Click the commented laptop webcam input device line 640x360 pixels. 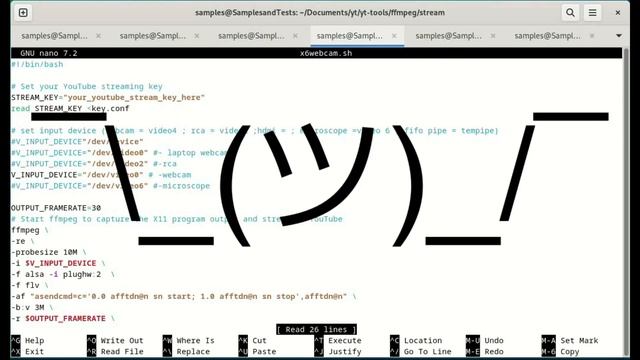click(119, 153)
